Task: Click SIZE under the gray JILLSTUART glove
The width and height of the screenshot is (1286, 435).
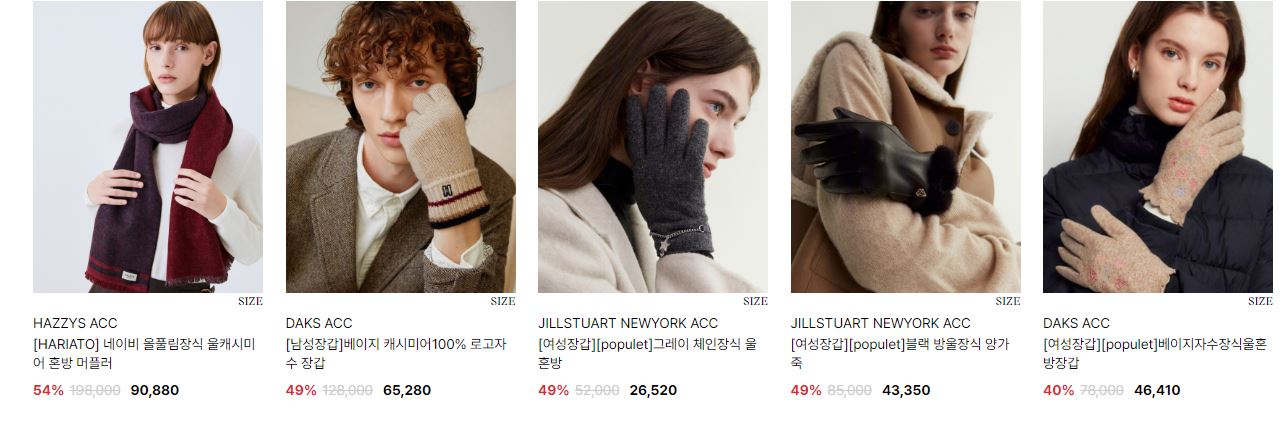Action: (755, 301)
